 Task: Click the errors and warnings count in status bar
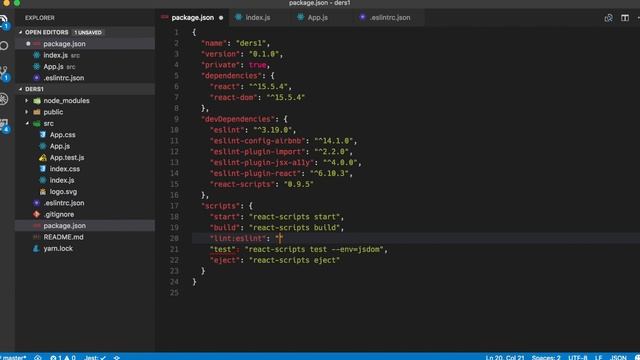63,358
